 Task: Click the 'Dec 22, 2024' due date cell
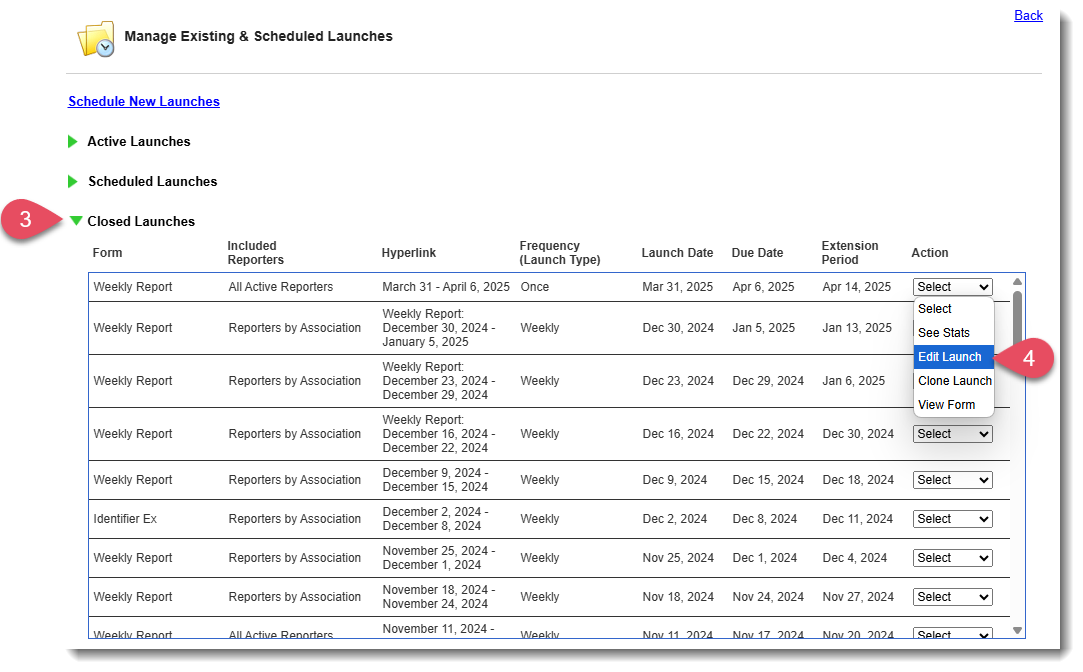[768, 434]
